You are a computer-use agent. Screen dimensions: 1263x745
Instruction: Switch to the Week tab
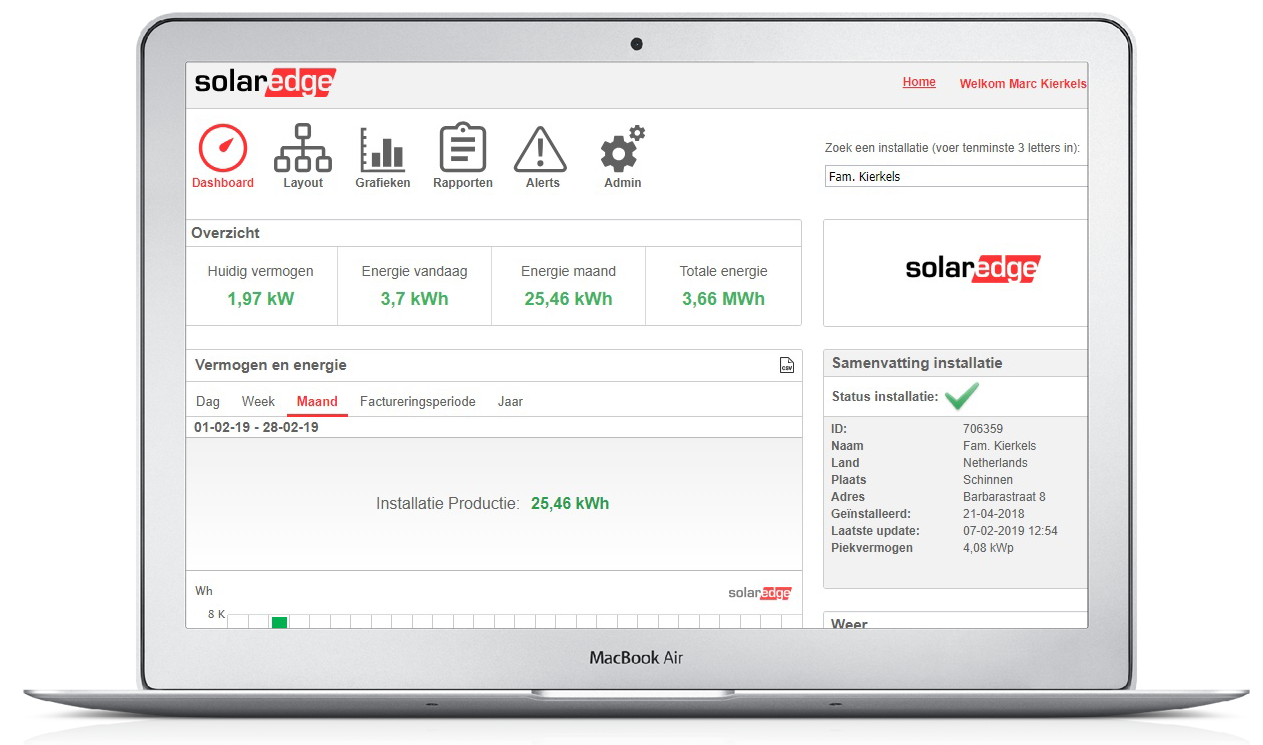pos(258,402)
